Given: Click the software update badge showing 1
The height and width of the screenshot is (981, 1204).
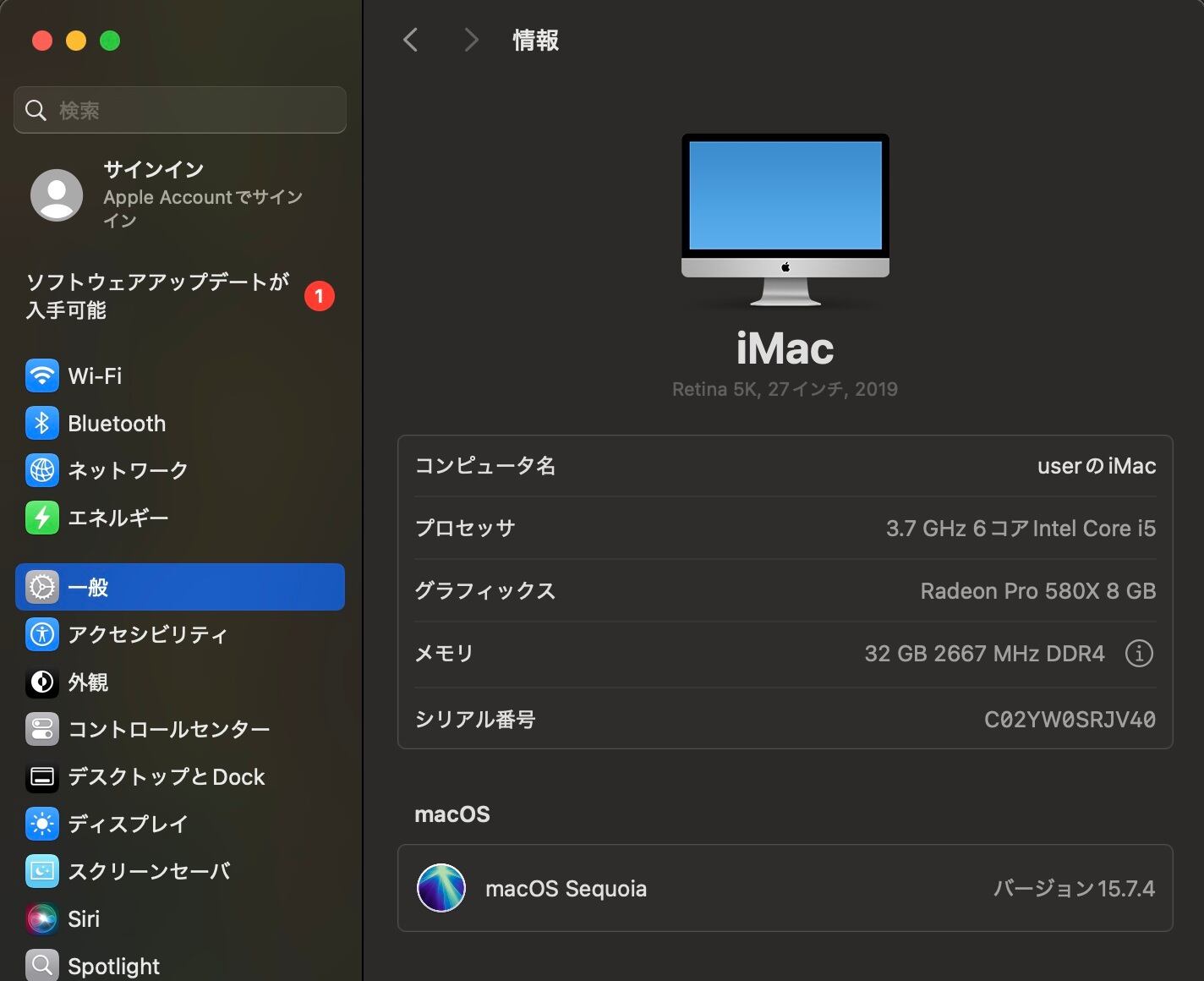Looking at the screenshot, I should [x=320, y=296].
